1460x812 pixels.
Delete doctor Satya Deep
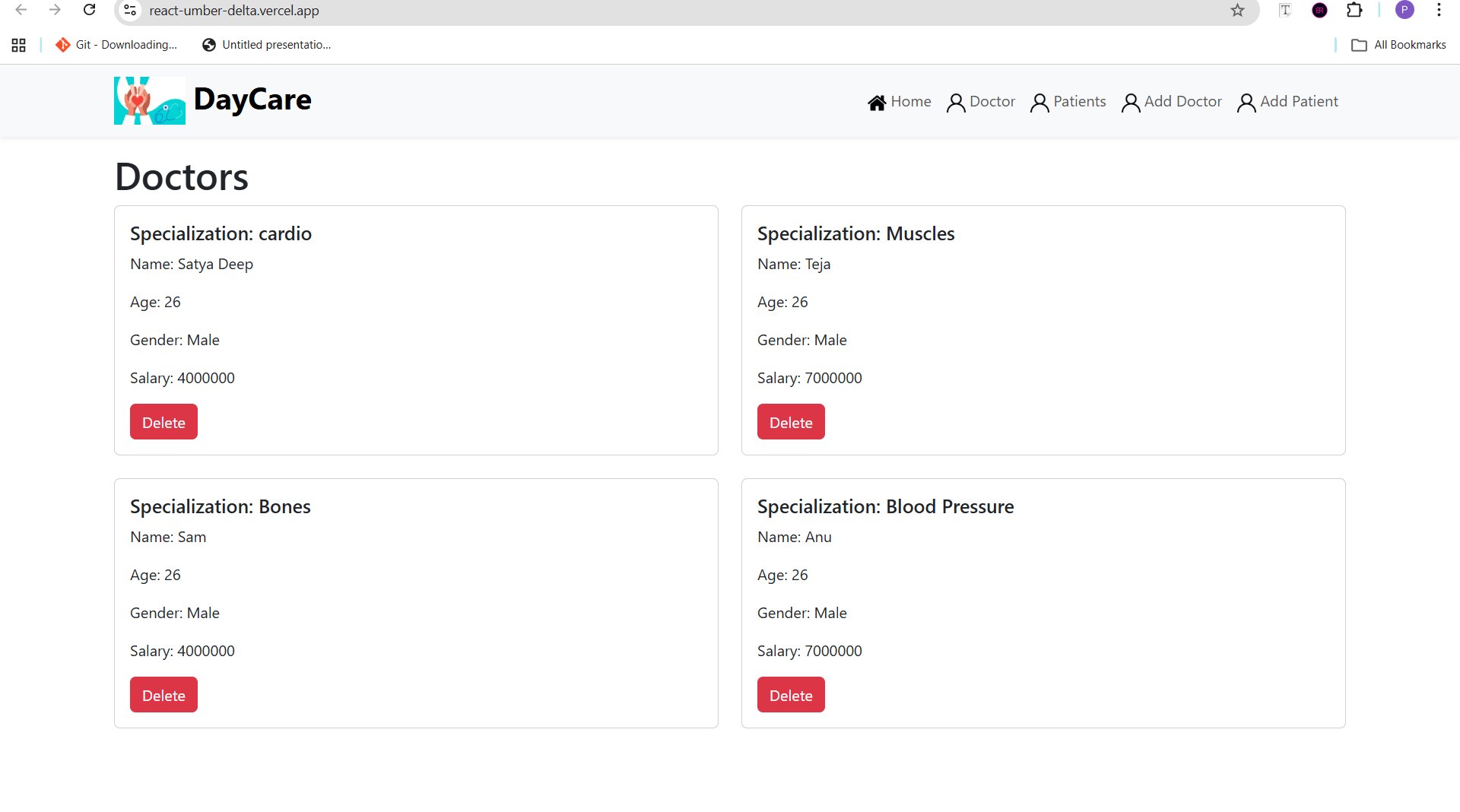click(x=163, y=422)
